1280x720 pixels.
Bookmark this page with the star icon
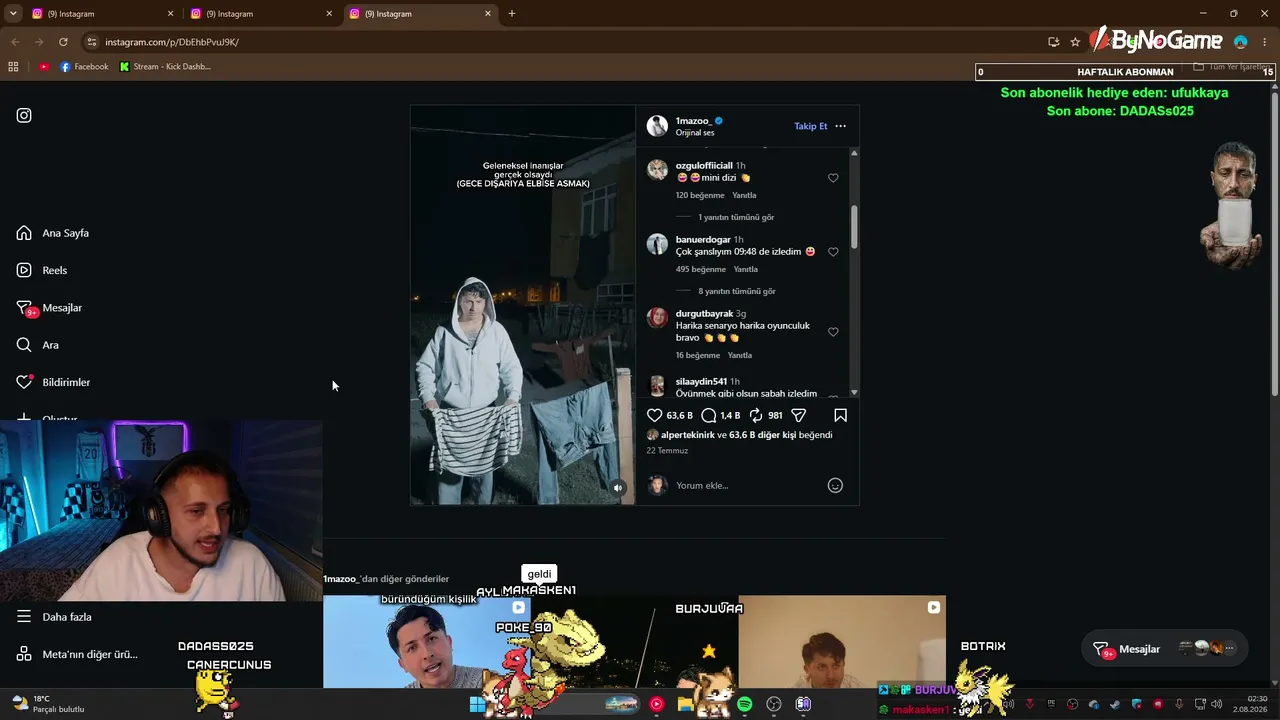[x=1075, y=42]
